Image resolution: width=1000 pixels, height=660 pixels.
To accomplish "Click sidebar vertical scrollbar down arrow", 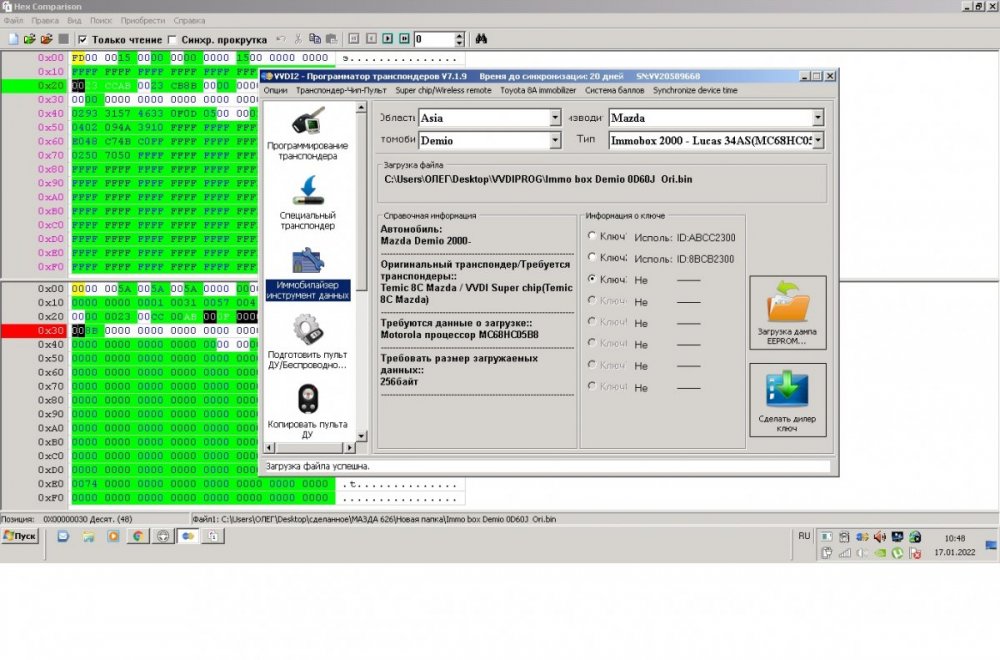I will 363,435.
